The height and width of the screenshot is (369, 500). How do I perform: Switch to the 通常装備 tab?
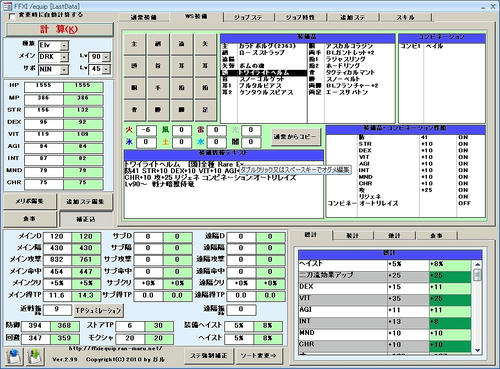click(x=144, y=17)
